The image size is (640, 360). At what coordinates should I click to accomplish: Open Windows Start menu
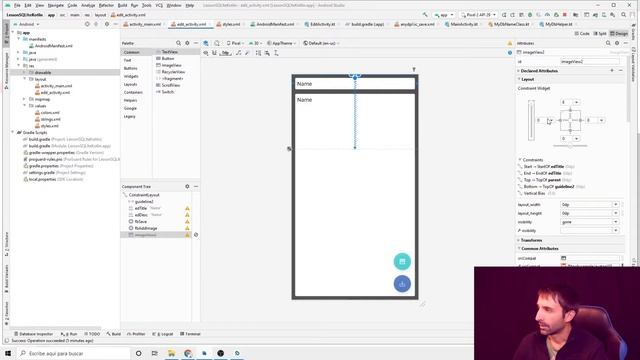[x=8, y=353]
